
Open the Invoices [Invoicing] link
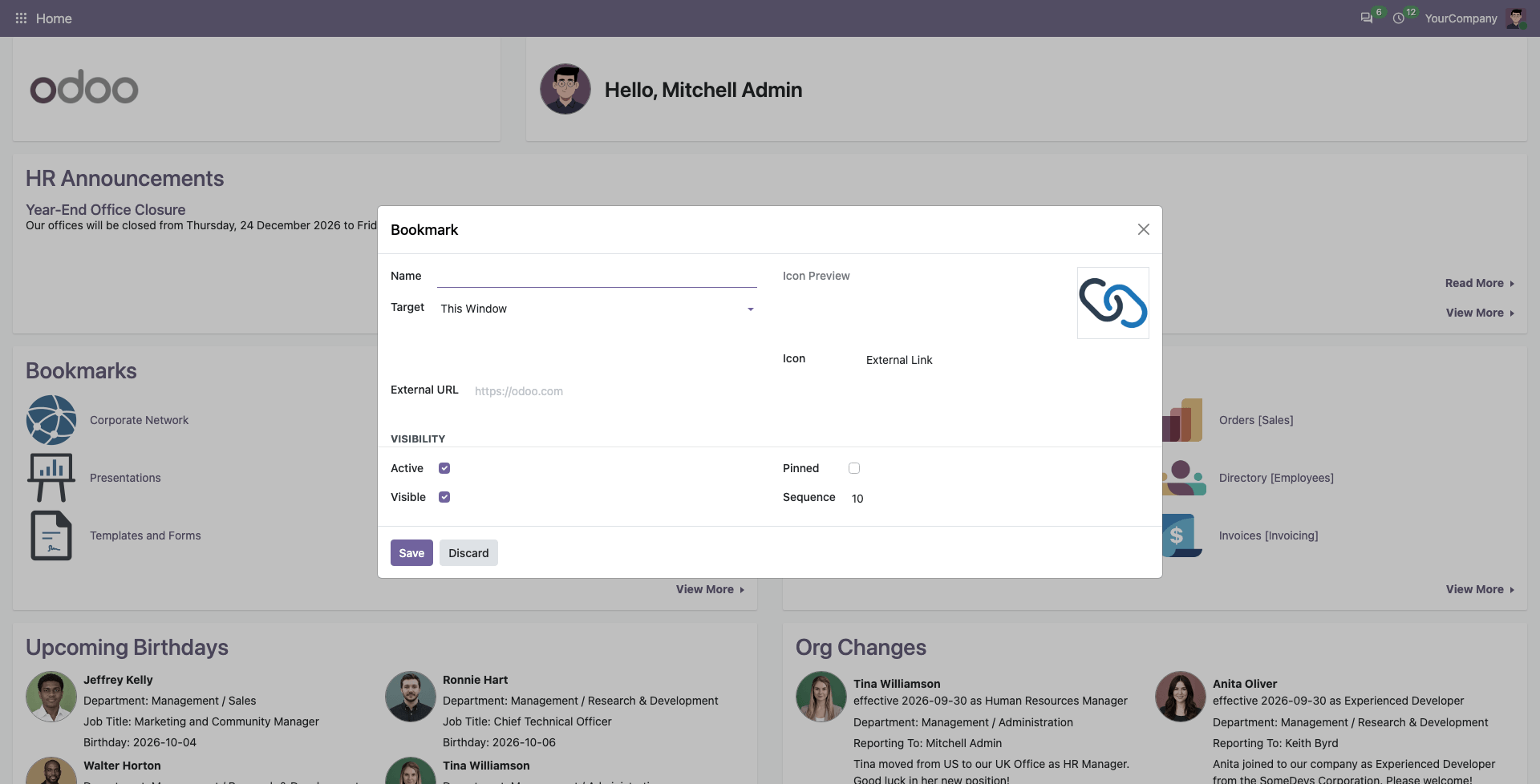click(1268, 535)
